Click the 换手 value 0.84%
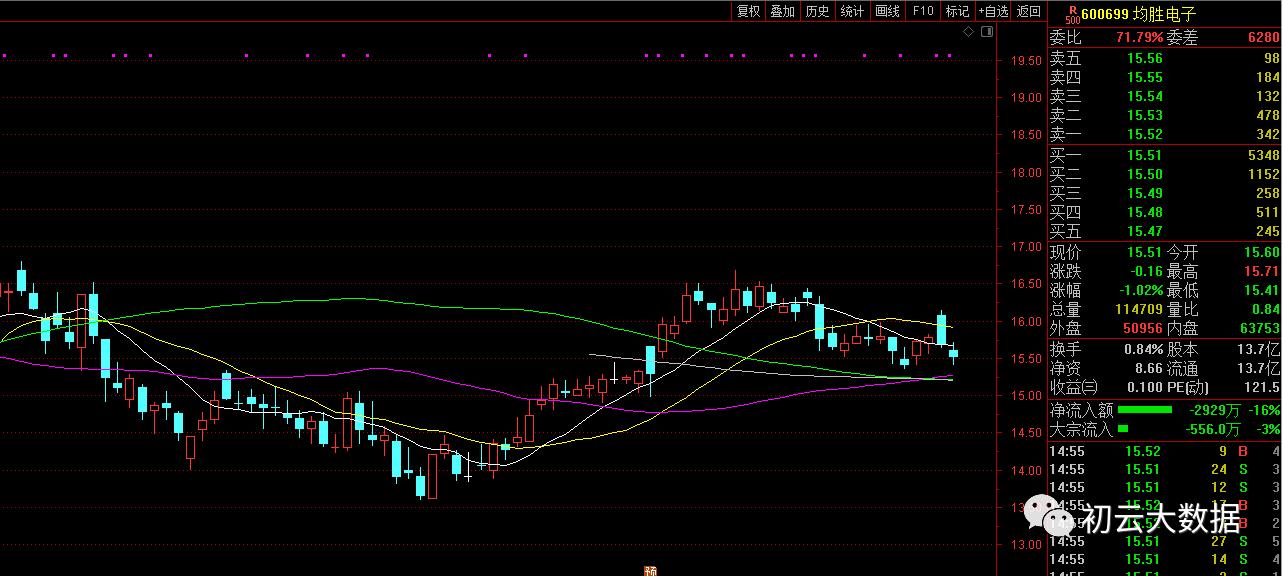The height and width of the screenshot is (576, 1283). tap(1142, 350)
